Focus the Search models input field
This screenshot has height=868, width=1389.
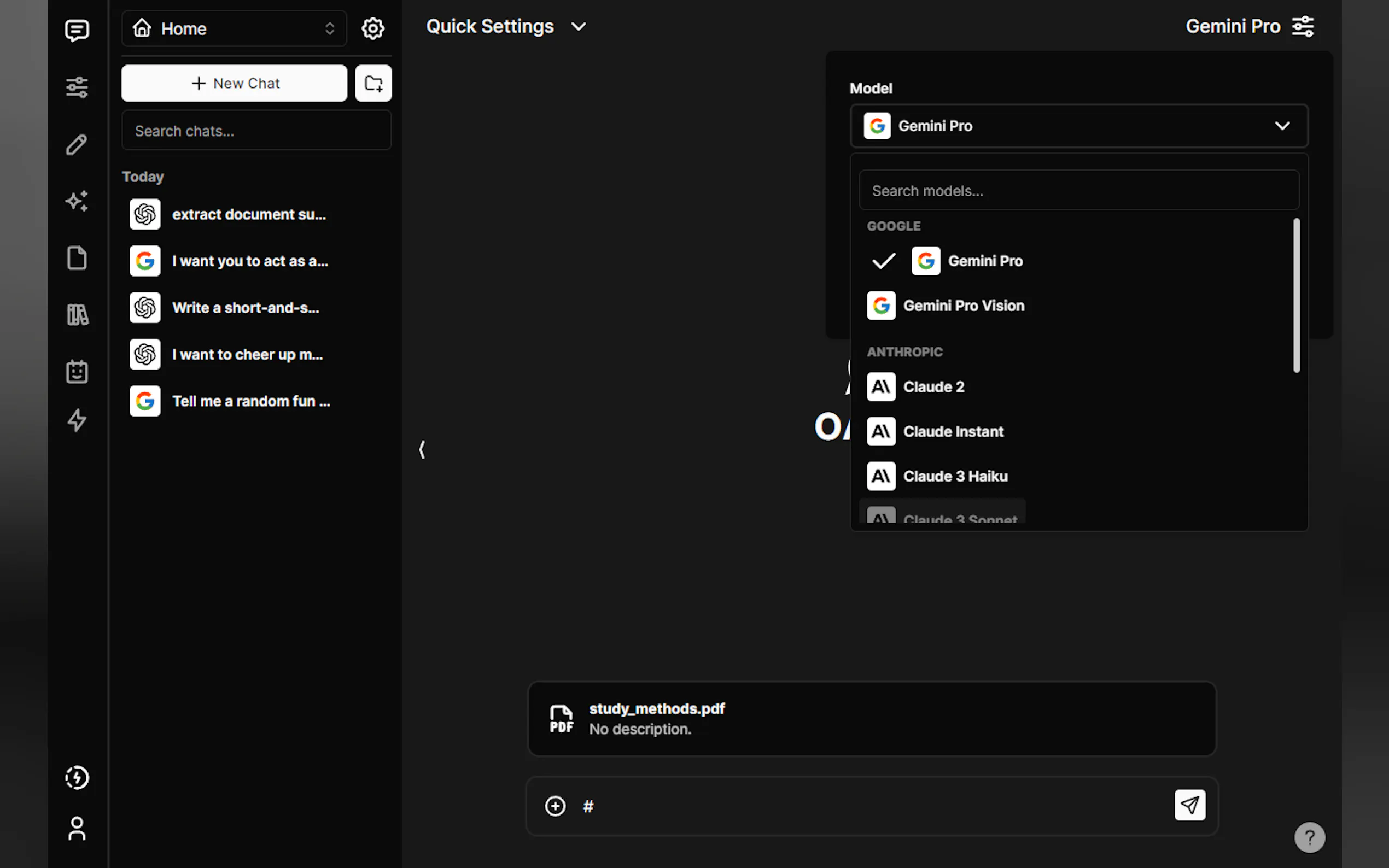[1078, 191]
